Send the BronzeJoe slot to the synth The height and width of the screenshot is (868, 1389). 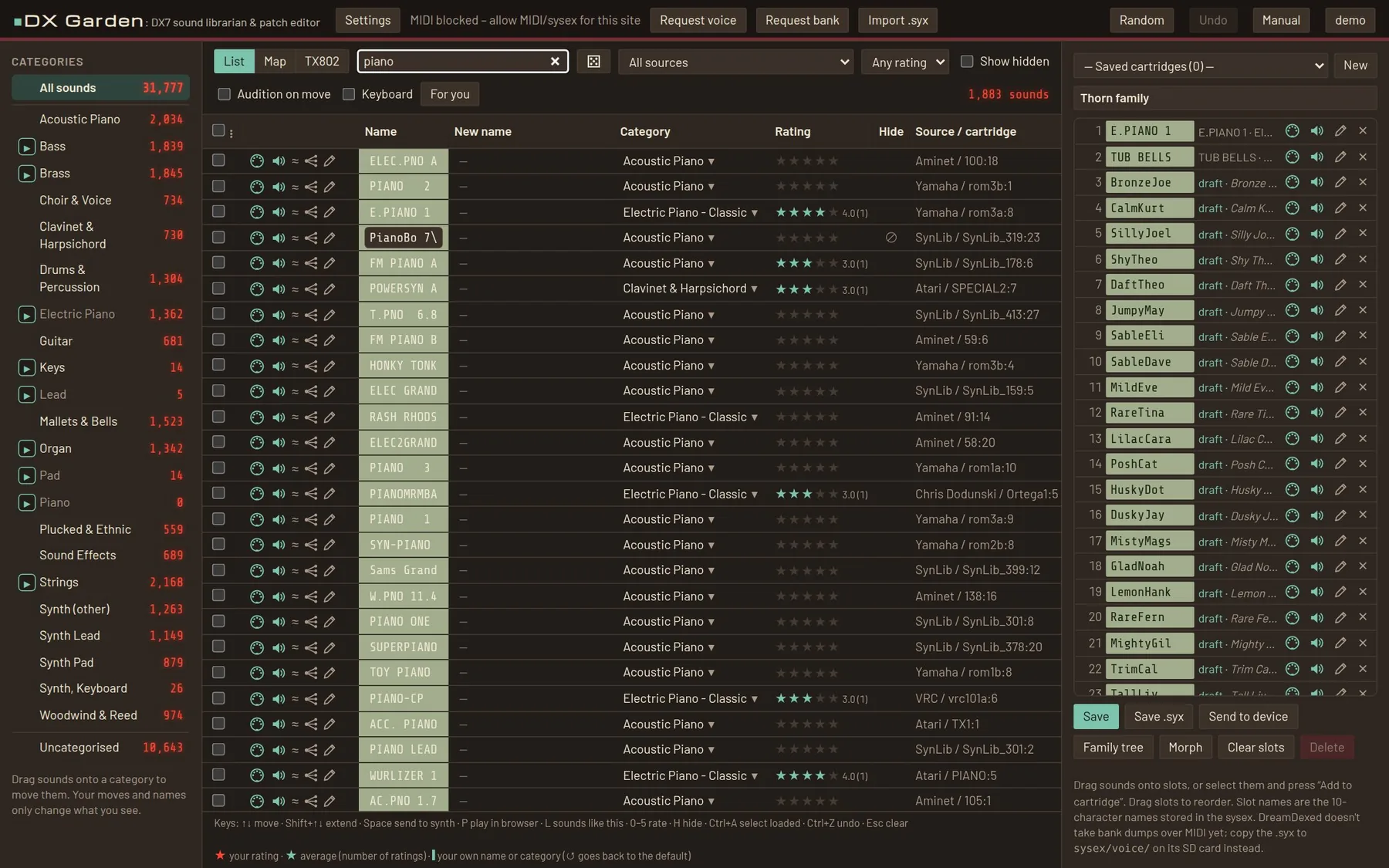[x=1292, y=183]
